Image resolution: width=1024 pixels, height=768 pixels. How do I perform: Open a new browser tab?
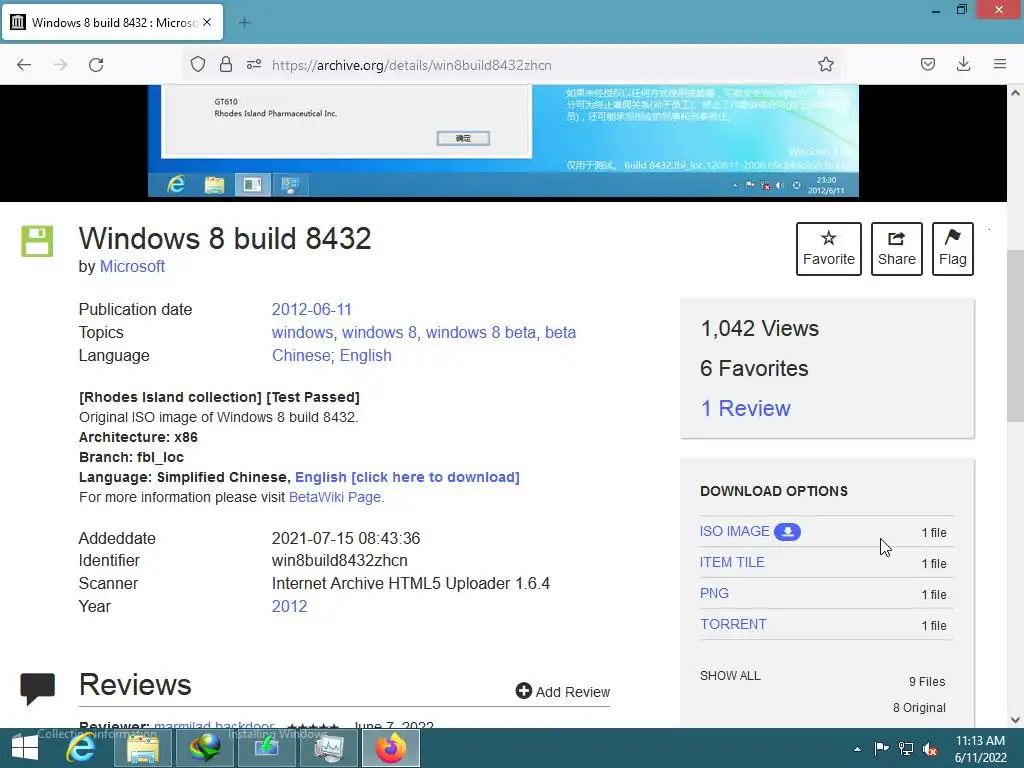245,23
